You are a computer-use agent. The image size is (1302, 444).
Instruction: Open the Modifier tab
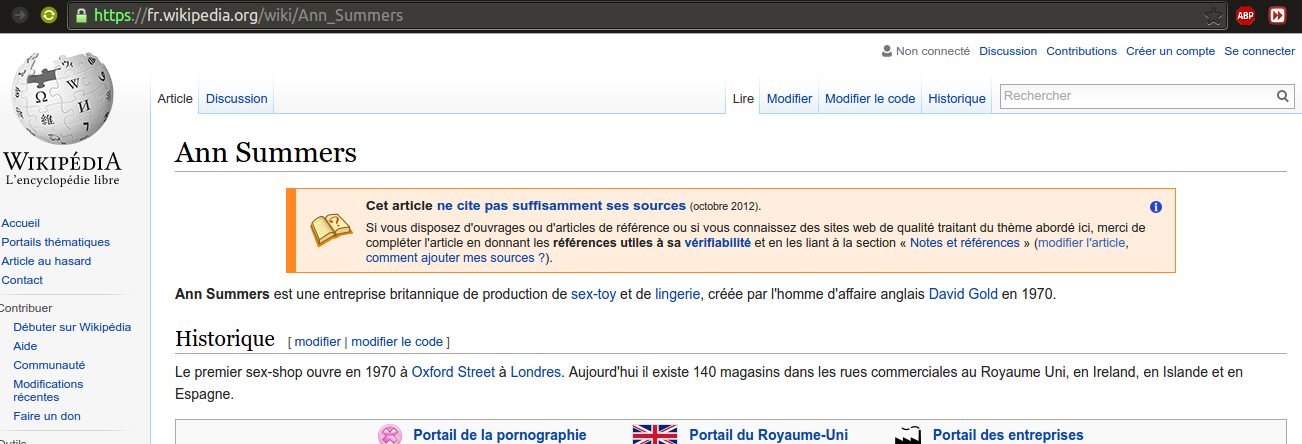point(789,98)
